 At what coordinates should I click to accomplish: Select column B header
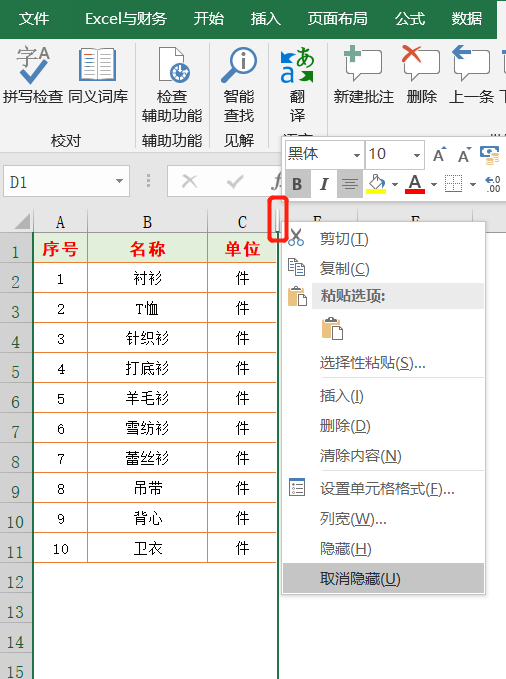[147, 222]
